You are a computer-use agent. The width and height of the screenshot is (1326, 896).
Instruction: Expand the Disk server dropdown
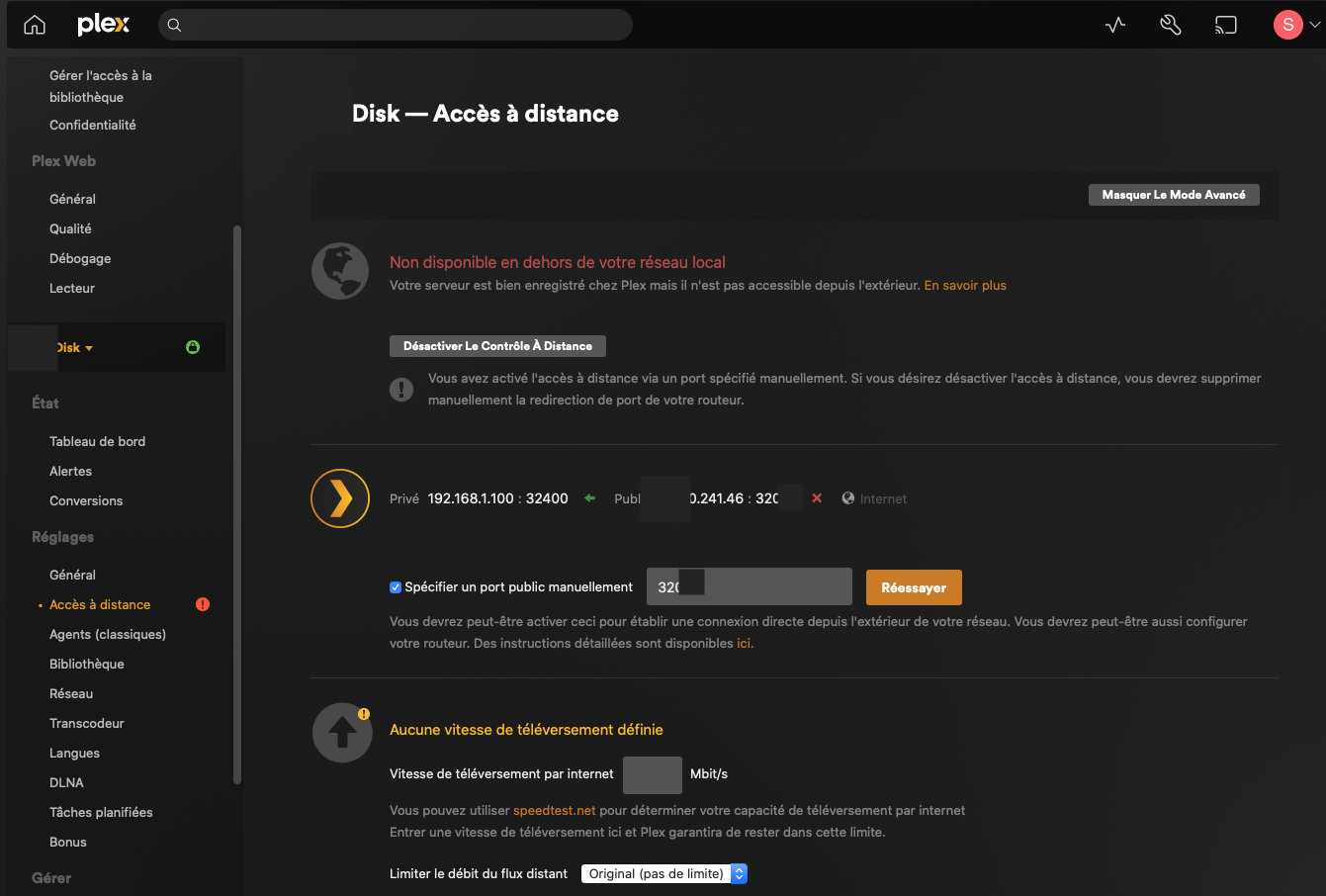tap(75, 347)
